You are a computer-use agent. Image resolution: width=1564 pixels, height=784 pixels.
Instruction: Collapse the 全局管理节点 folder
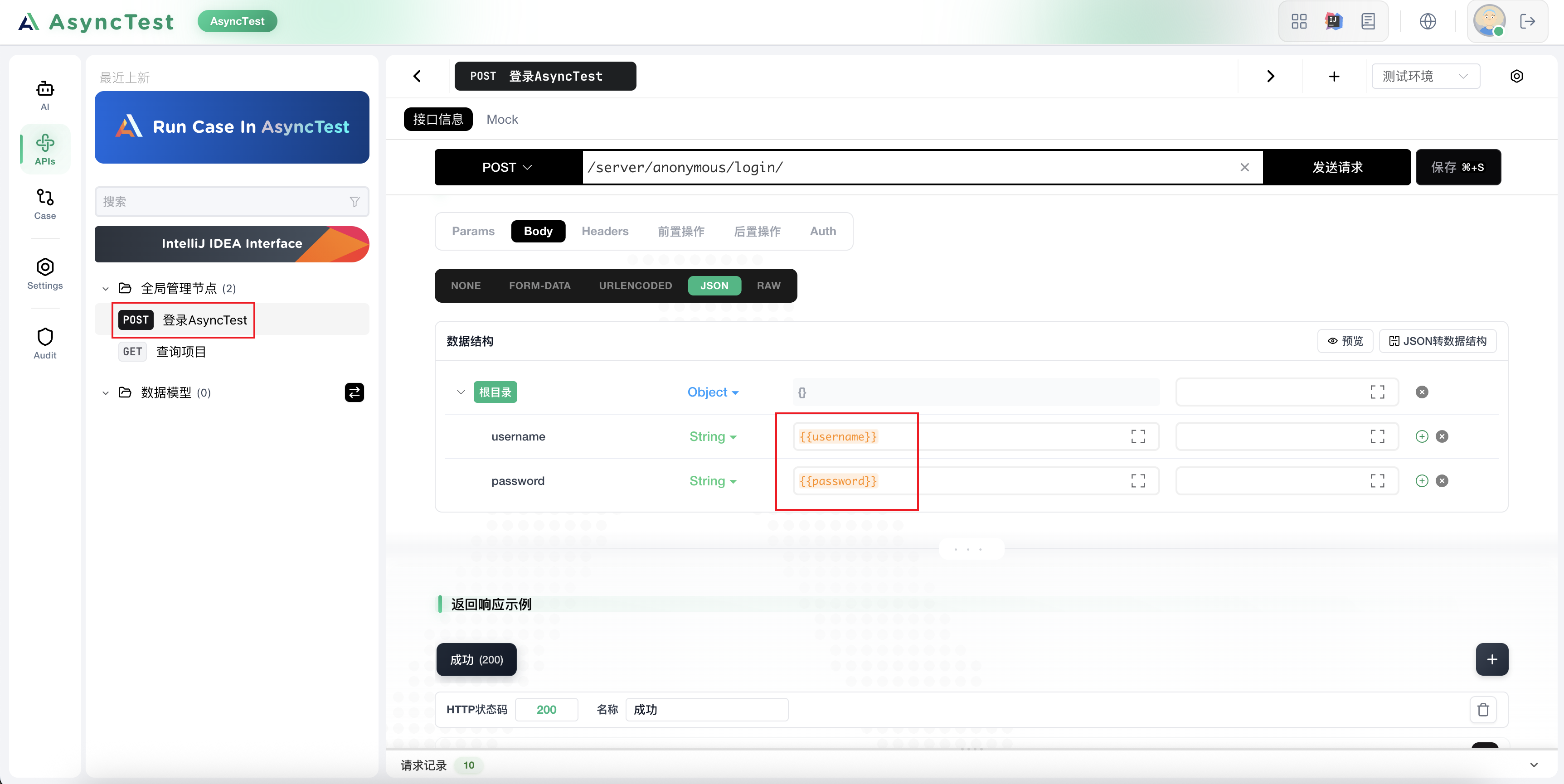point(106,289)
